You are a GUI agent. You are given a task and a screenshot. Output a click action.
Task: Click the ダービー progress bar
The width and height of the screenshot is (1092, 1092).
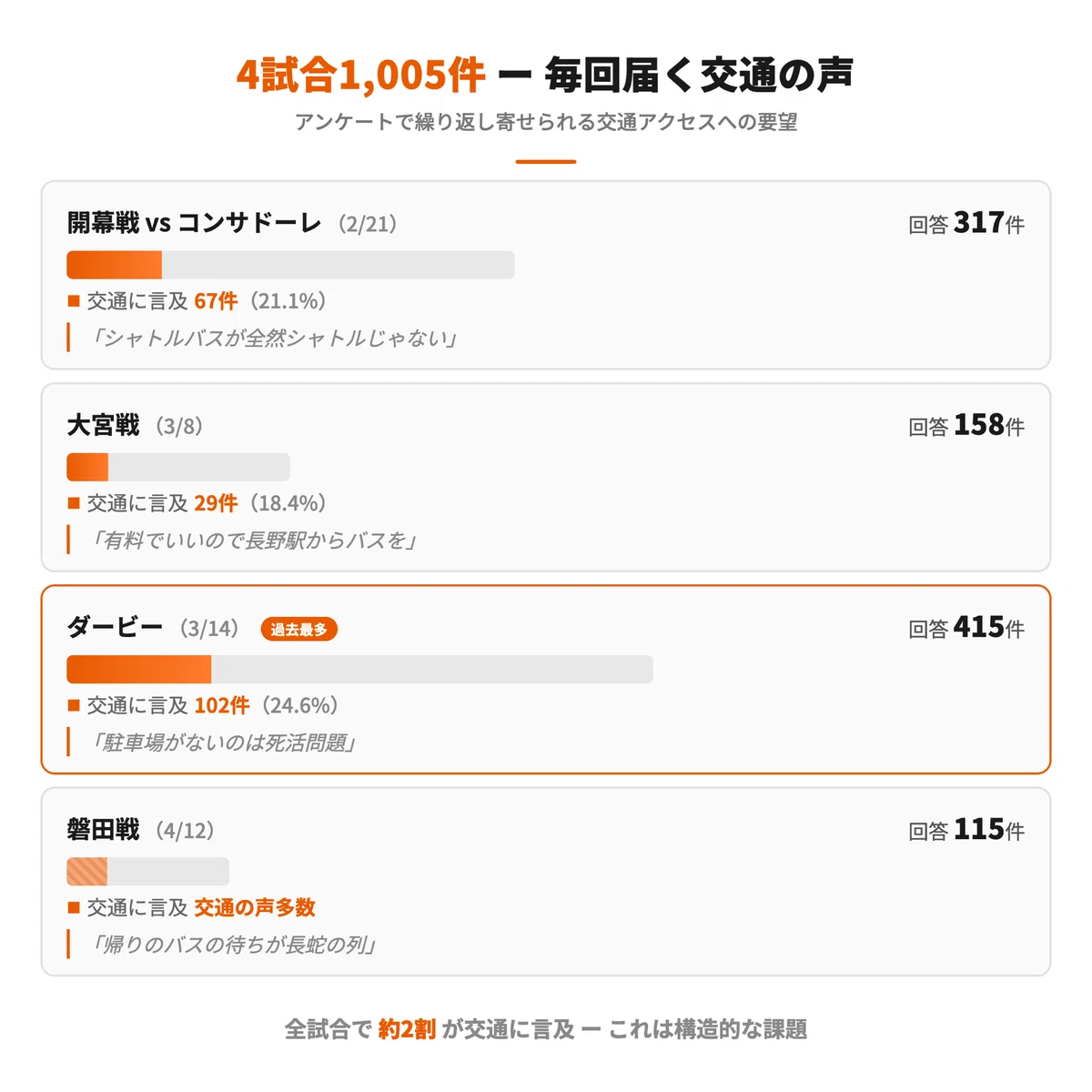[359, 669]
